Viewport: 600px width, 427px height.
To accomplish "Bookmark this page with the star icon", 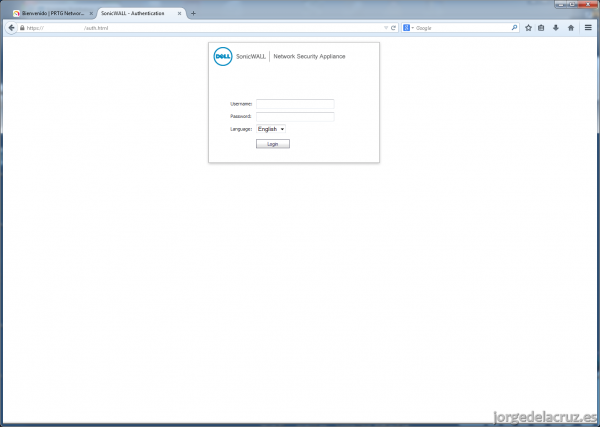I will point(528,28).
